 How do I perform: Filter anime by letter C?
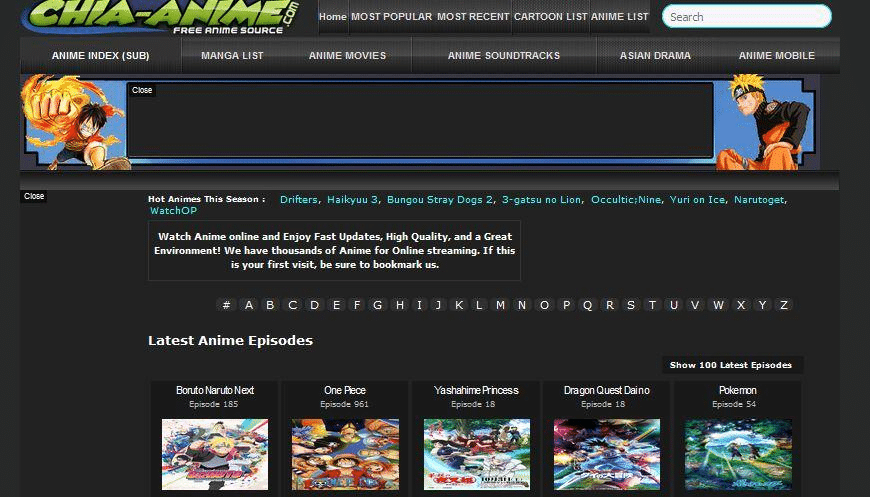[x=292, y=305]
